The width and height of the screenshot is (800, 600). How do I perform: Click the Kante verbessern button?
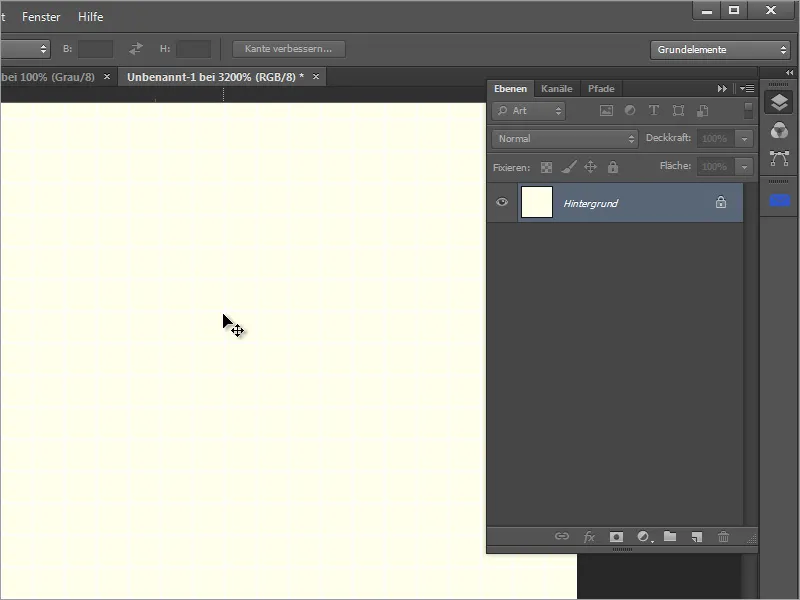pos(289,49)
